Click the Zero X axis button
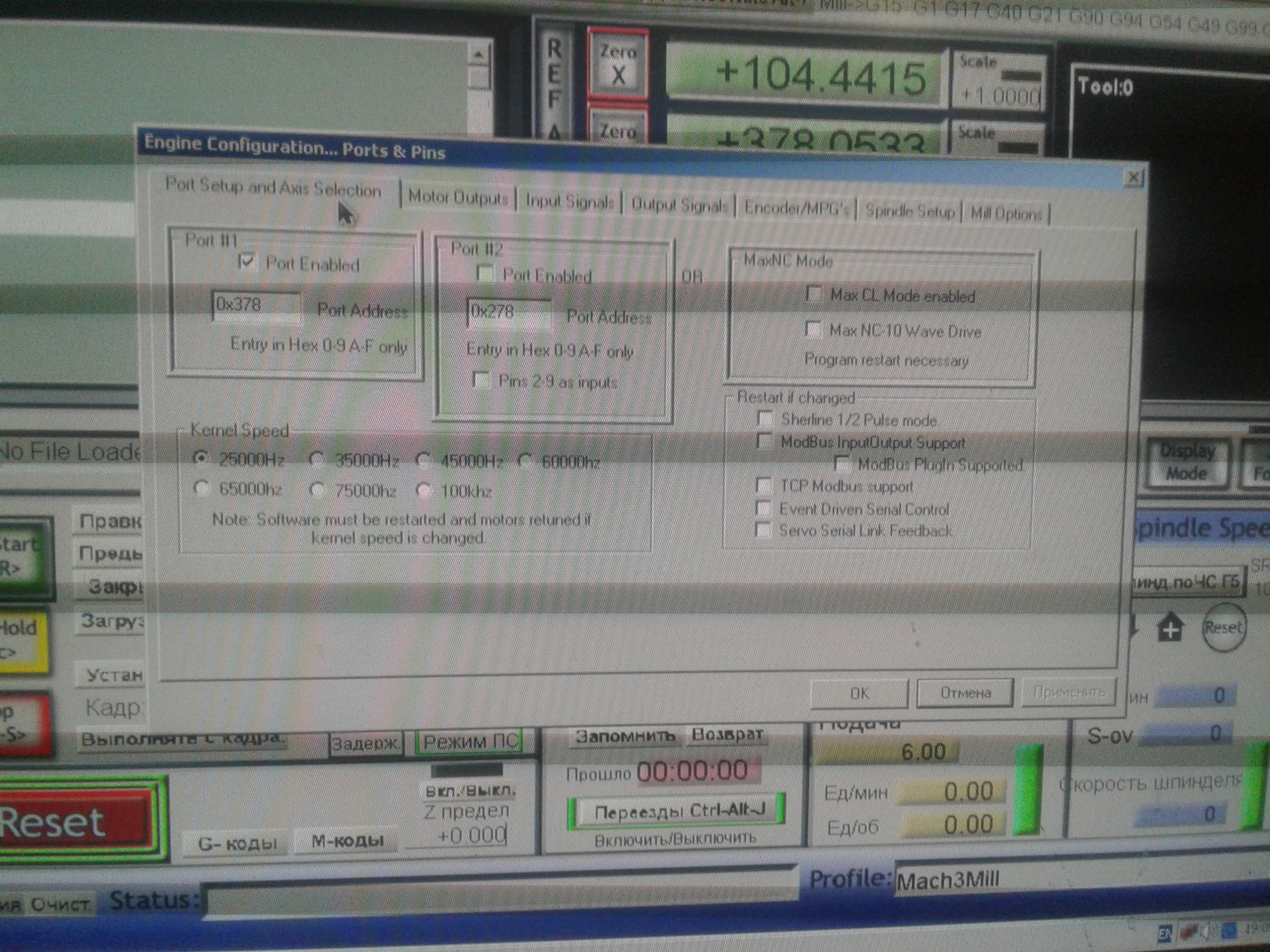 click(x=618, y=65)
